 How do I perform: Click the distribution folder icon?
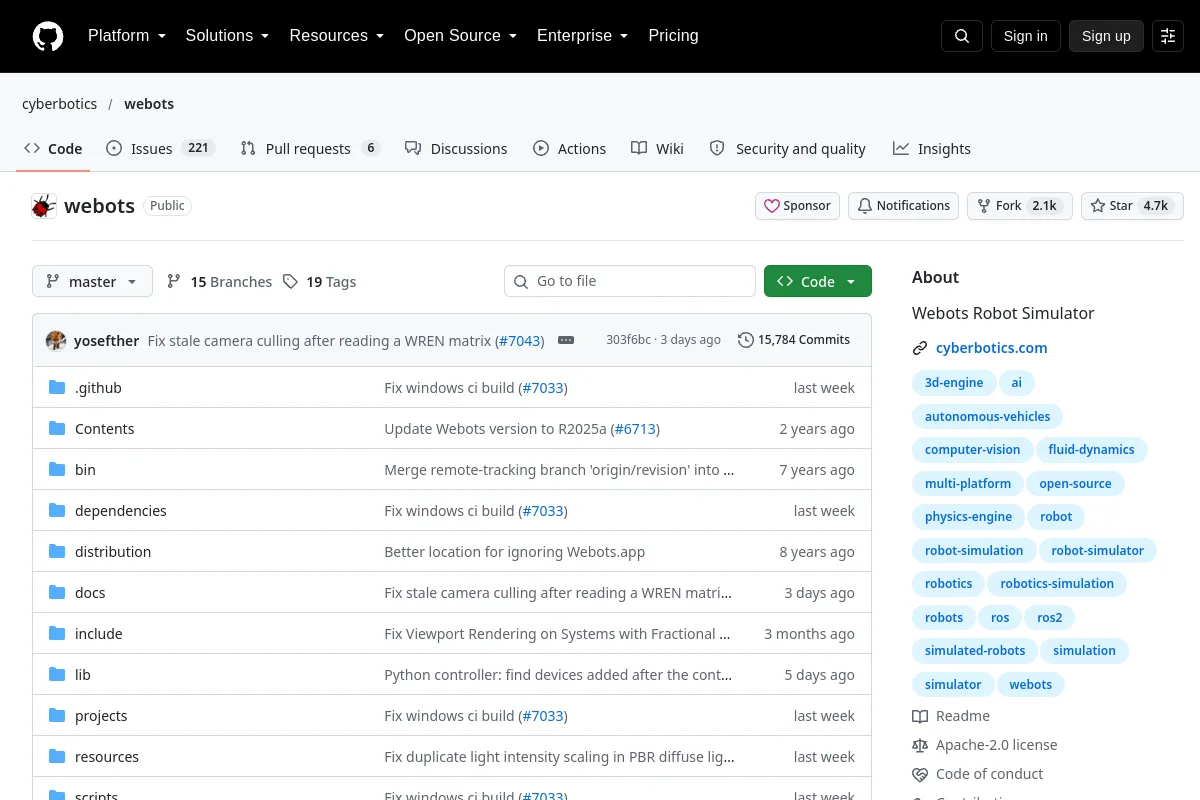57,552
